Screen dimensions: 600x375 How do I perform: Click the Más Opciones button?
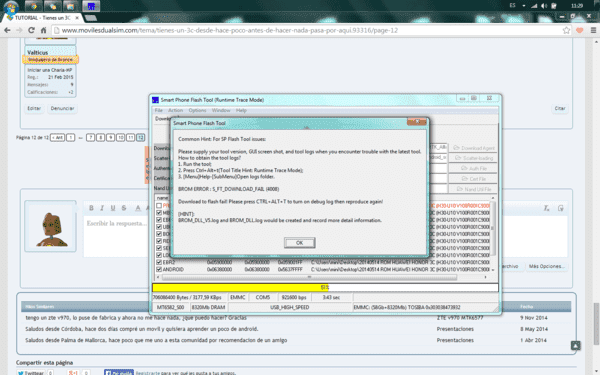(x=546, y=266)
